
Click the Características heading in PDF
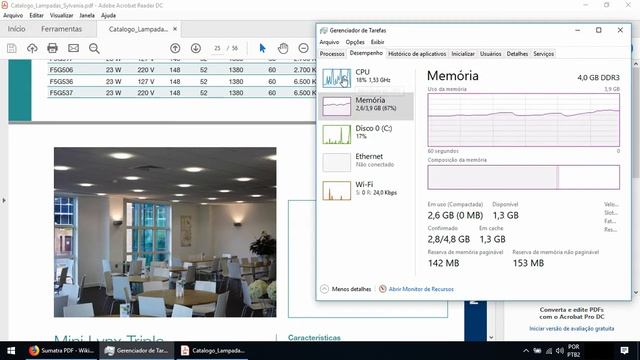click(314, 338)
